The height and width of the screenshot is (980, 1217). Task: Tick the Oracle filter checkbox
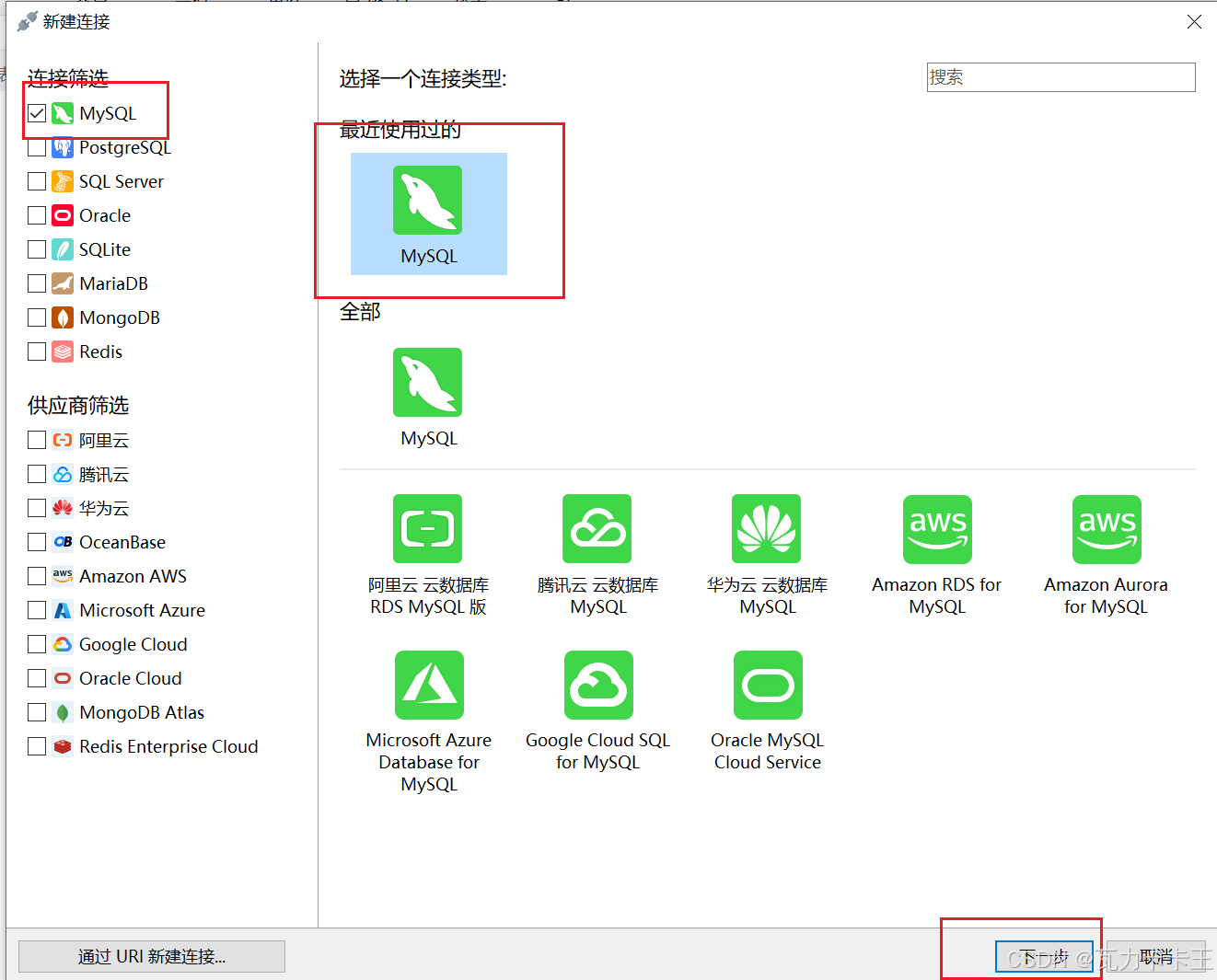37,215
